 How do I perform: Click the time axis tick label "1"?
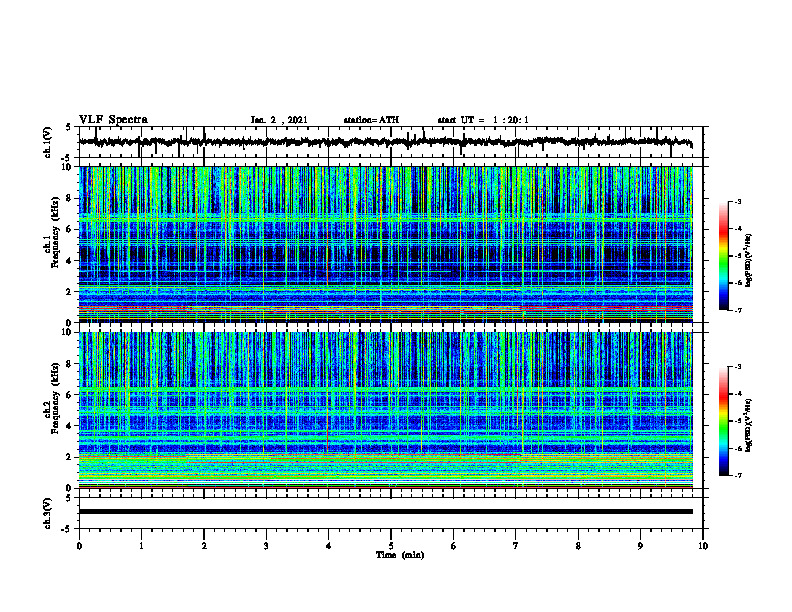coord(141,546)
